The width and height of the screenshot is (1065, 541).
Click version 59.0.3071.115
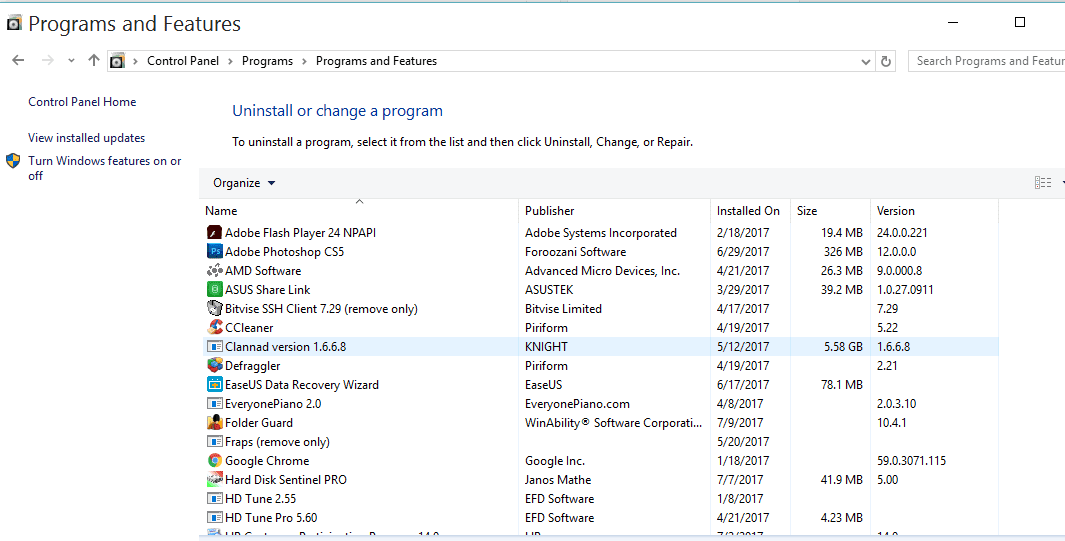click(911, 460)
